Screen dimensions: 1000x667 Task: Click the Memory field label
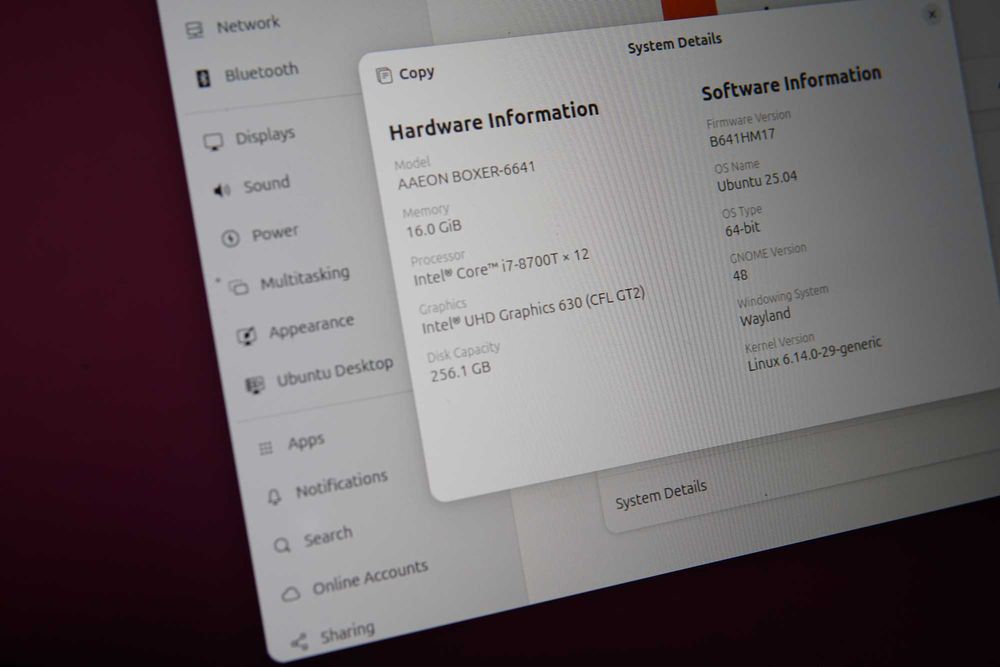[x=425, y=210]
